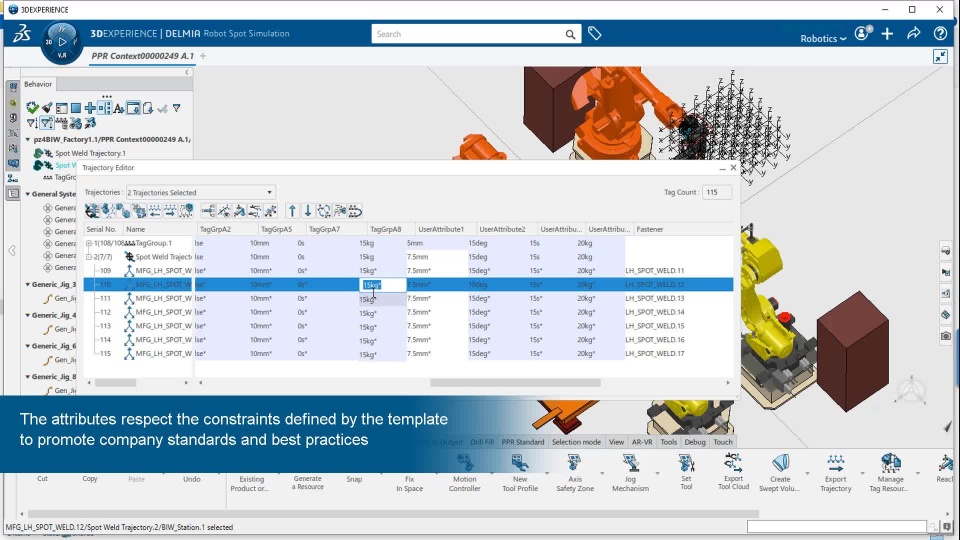The width and height of the screenshot is (960, 540).
Task: Collapse the Generic_Jig_4 tree node
Action: pos(28,315)
